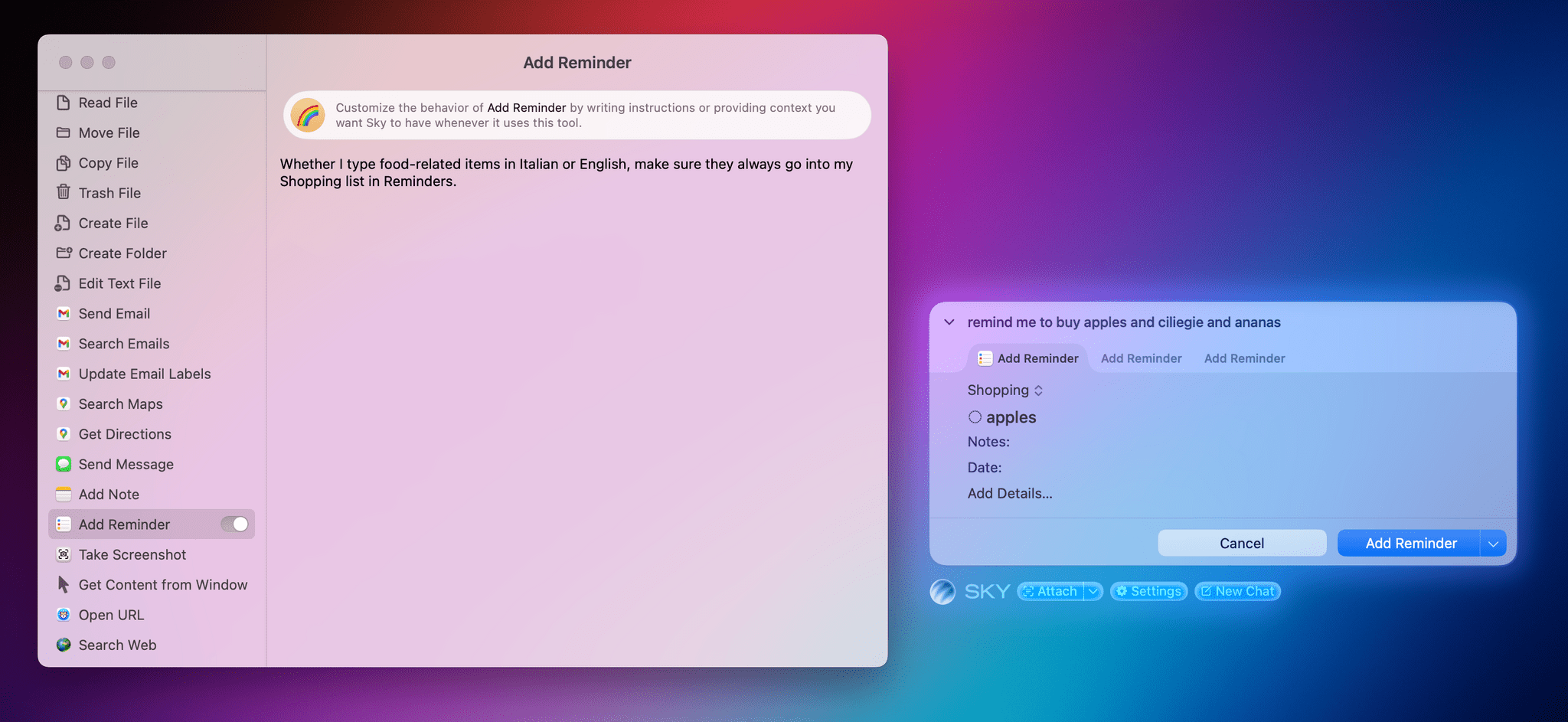Switch to the third Add Reminder tab
The height and width of the screenshot is (722, 1568).
click(1244, 358)
